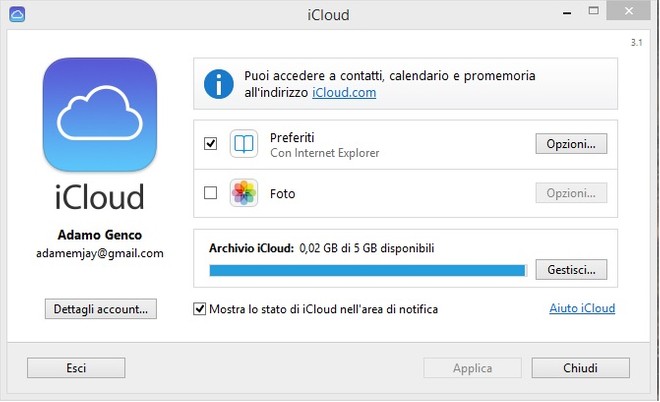This screenshot has height=402, width=660.
Task: Open Opzioni for Preferiti
Action: coord(571,144)
